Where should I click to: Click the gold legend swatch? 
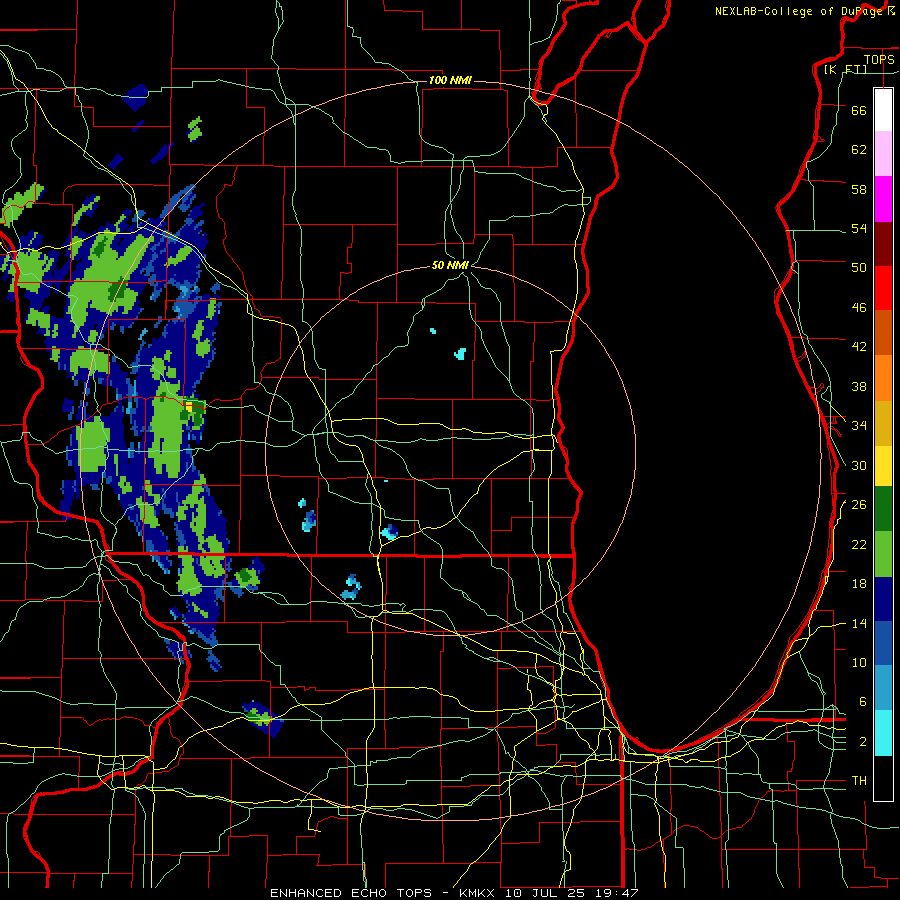[x=883, y=423]
